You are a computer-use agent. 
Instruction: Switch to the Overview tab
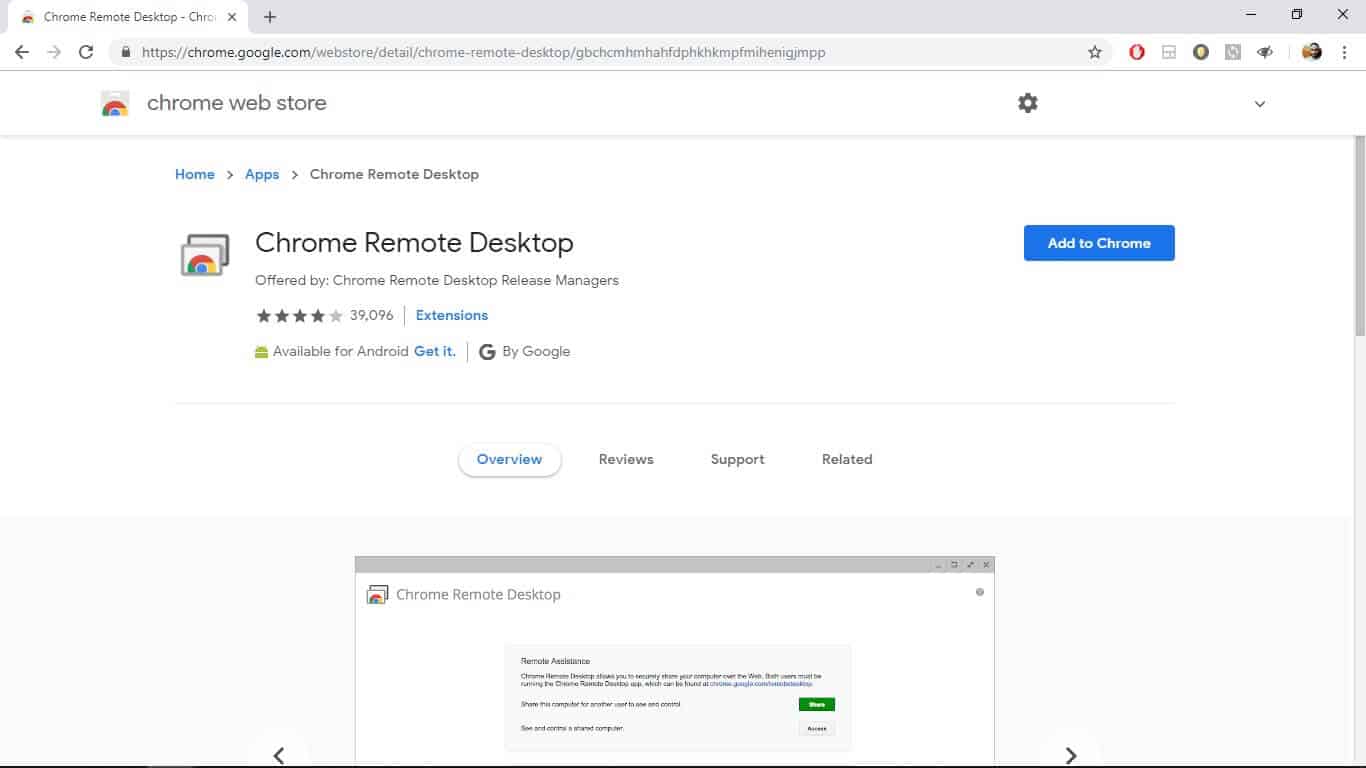(510, 460)
